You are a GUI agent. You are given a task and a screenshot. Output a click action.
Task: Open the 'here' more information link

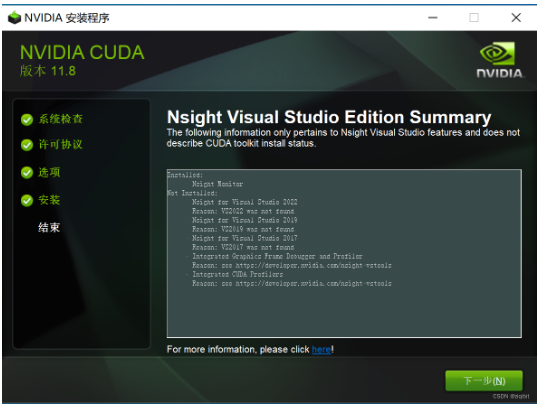[321, 349]
